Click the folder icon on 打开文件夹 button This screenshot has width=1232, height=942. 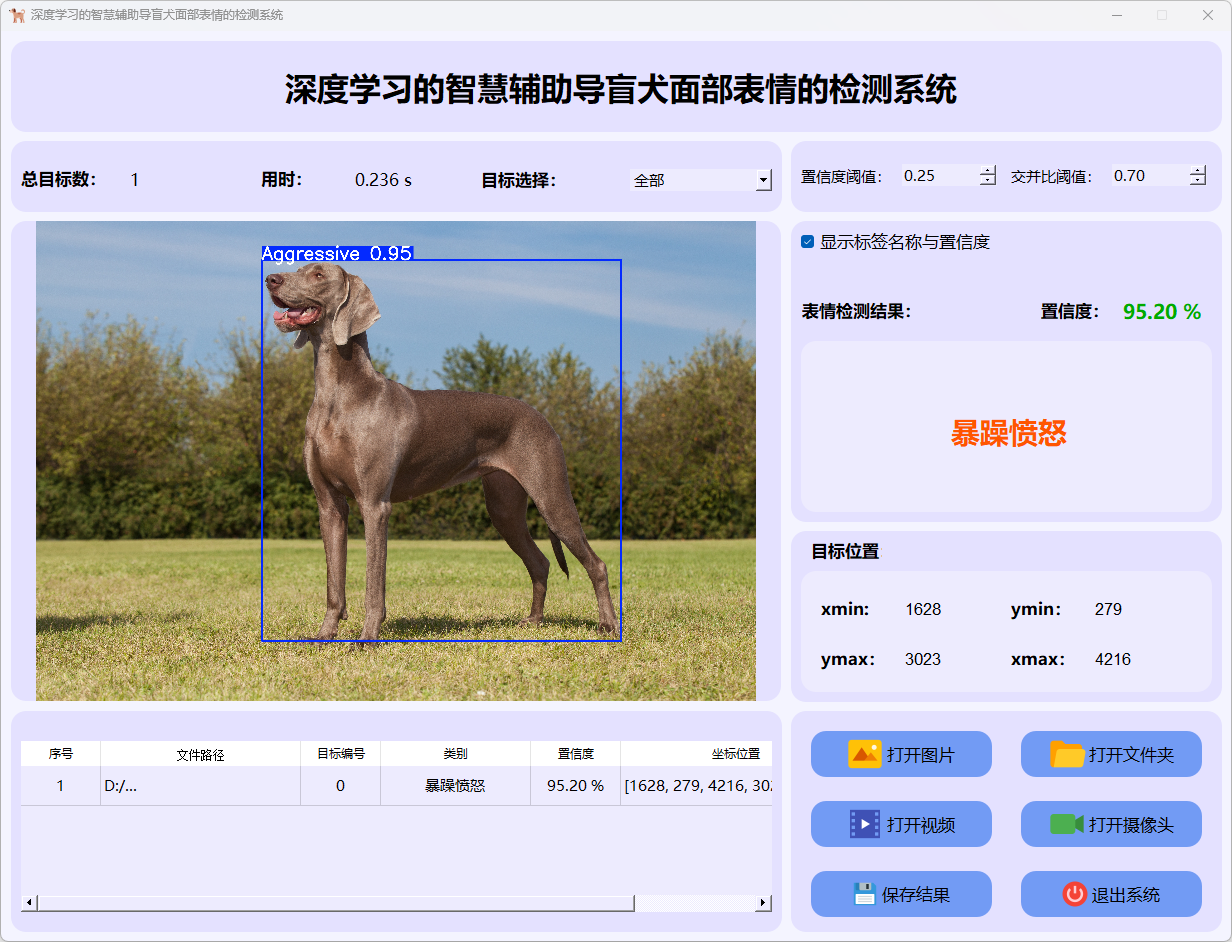[x=1067, y=754]
